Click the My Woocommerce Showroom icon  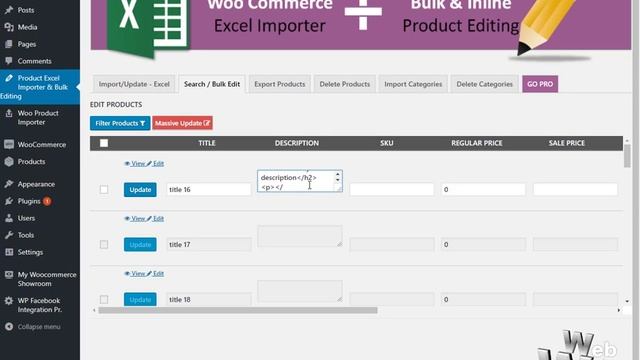9,275
